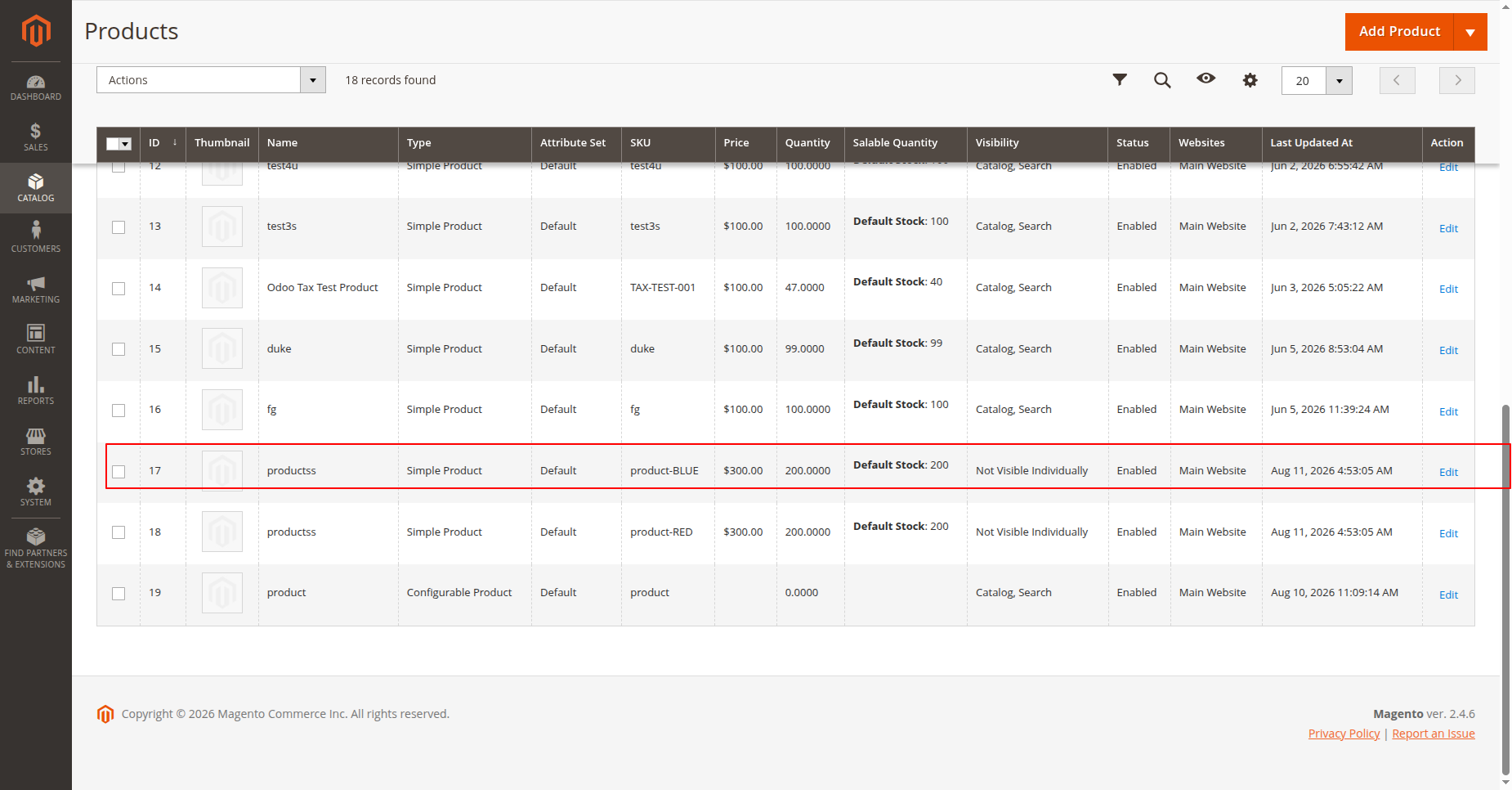1512x790 pixels.
Task: Click the per-page number field
Action: [x=1304, y=80]
